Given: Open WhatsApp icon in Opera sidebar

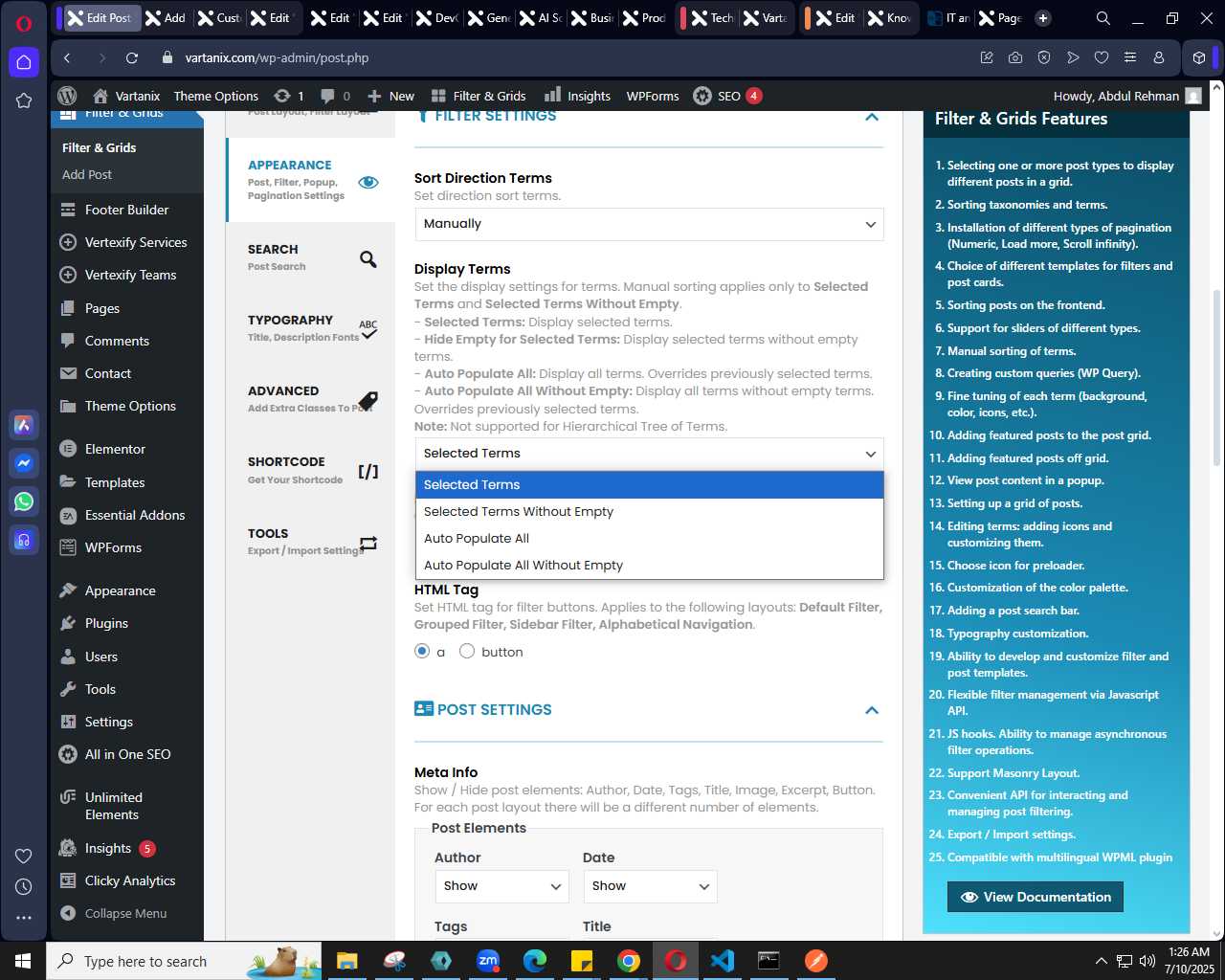Looking at the screenshot, I should [24, 501].
